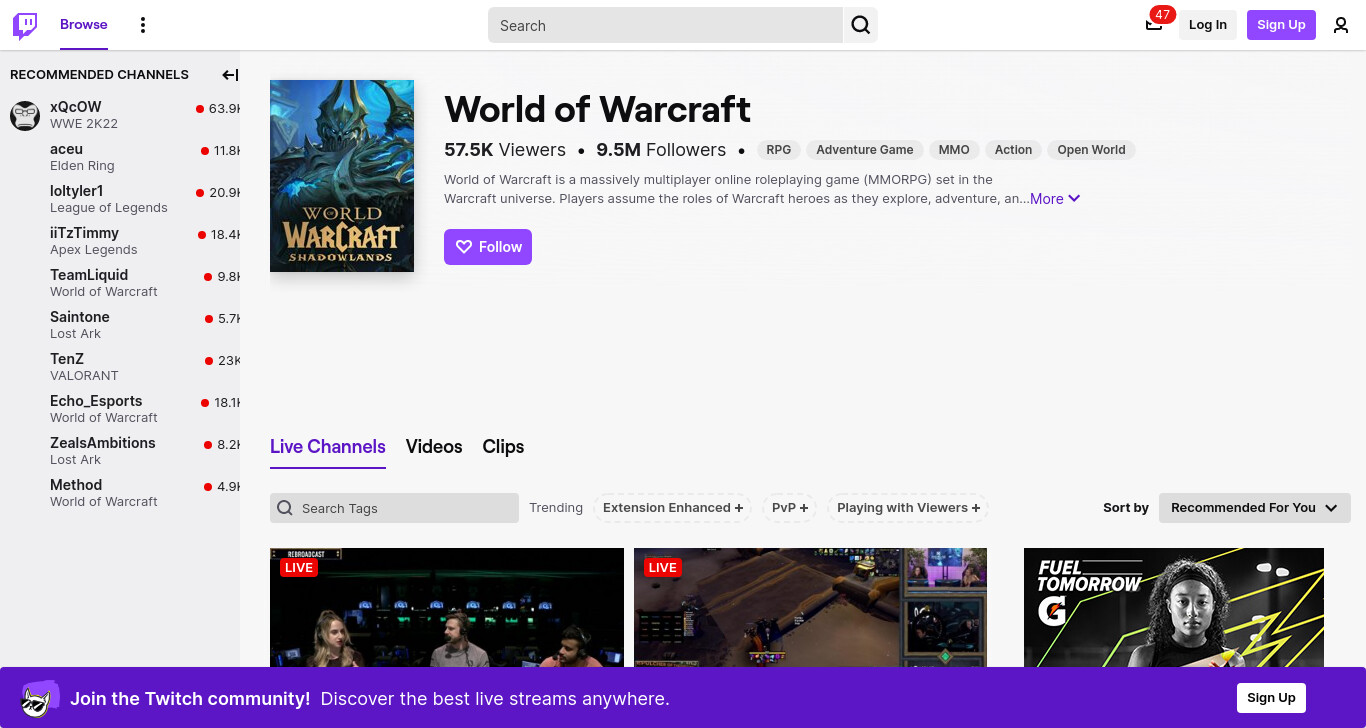1366x728 pixels.
Task: Switch to the Videos tab
Action: click(434, 447)
